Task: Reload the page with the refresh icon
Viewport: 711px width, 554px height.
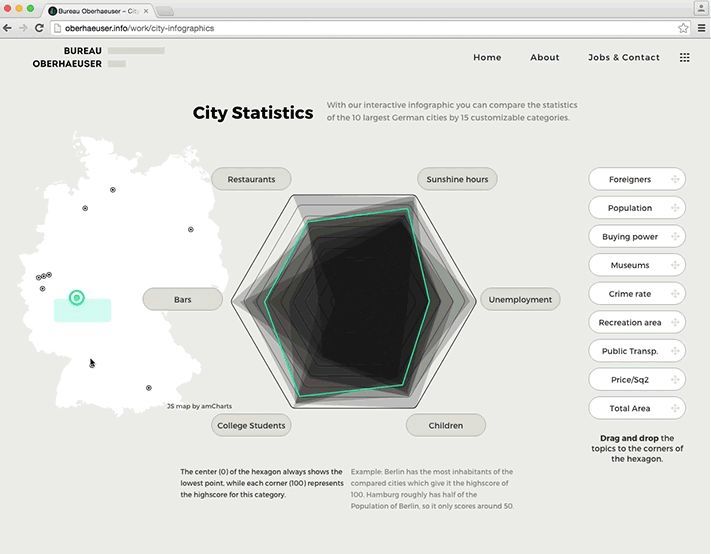Action: (39, 28)
